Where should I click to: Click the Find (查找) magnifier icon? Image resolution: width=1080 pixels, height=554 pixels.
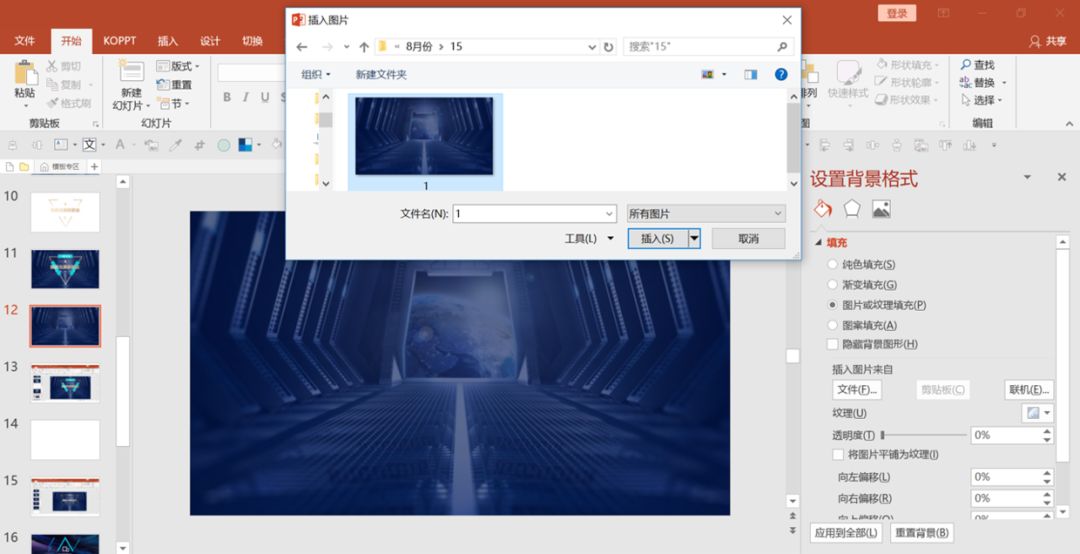pyautogui.click(x=966, y=64)
